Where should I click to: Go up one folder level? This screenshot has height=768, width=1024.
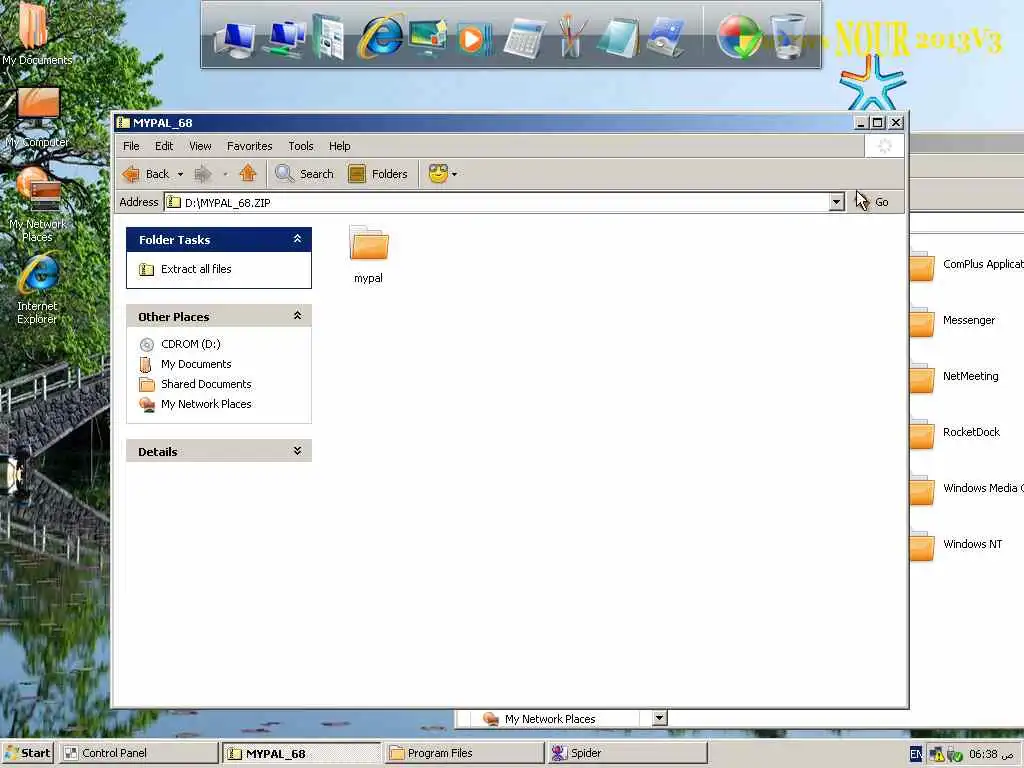coord(248,174)
